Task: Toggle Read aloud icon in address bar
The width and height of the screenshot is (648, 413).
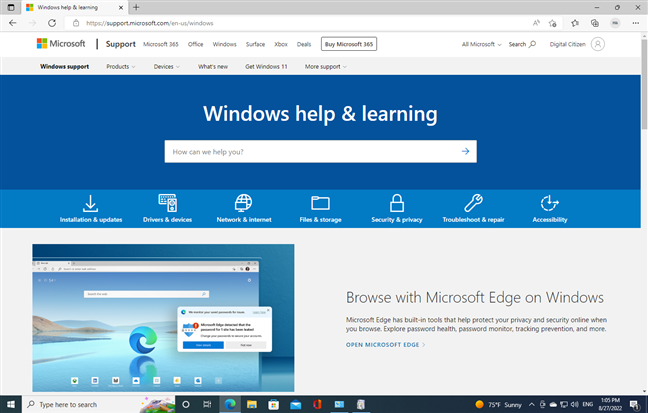Action: tap(536, 23)
